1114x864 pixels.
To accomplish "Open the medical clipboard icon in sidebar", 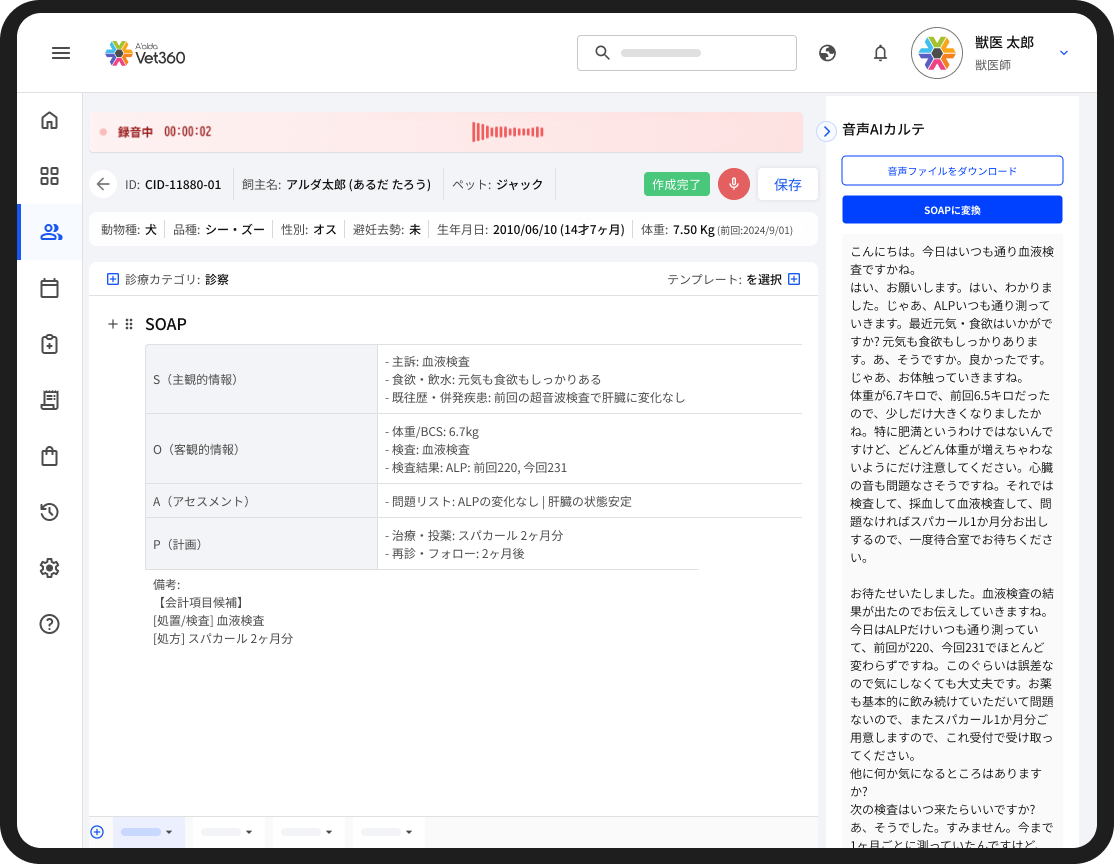I will (x=49, y=344).
